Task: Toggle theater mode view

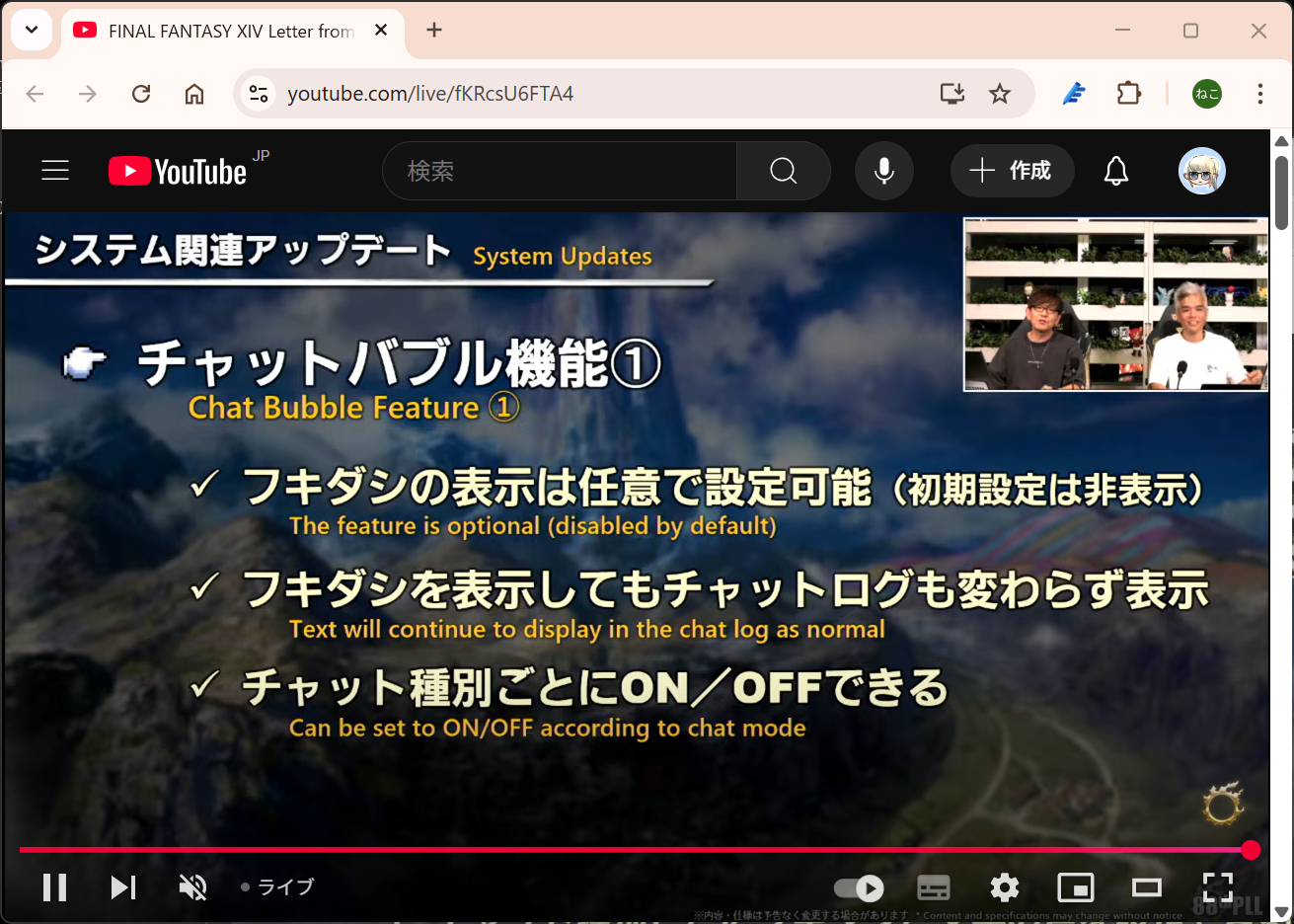Action: point(1147,887)
